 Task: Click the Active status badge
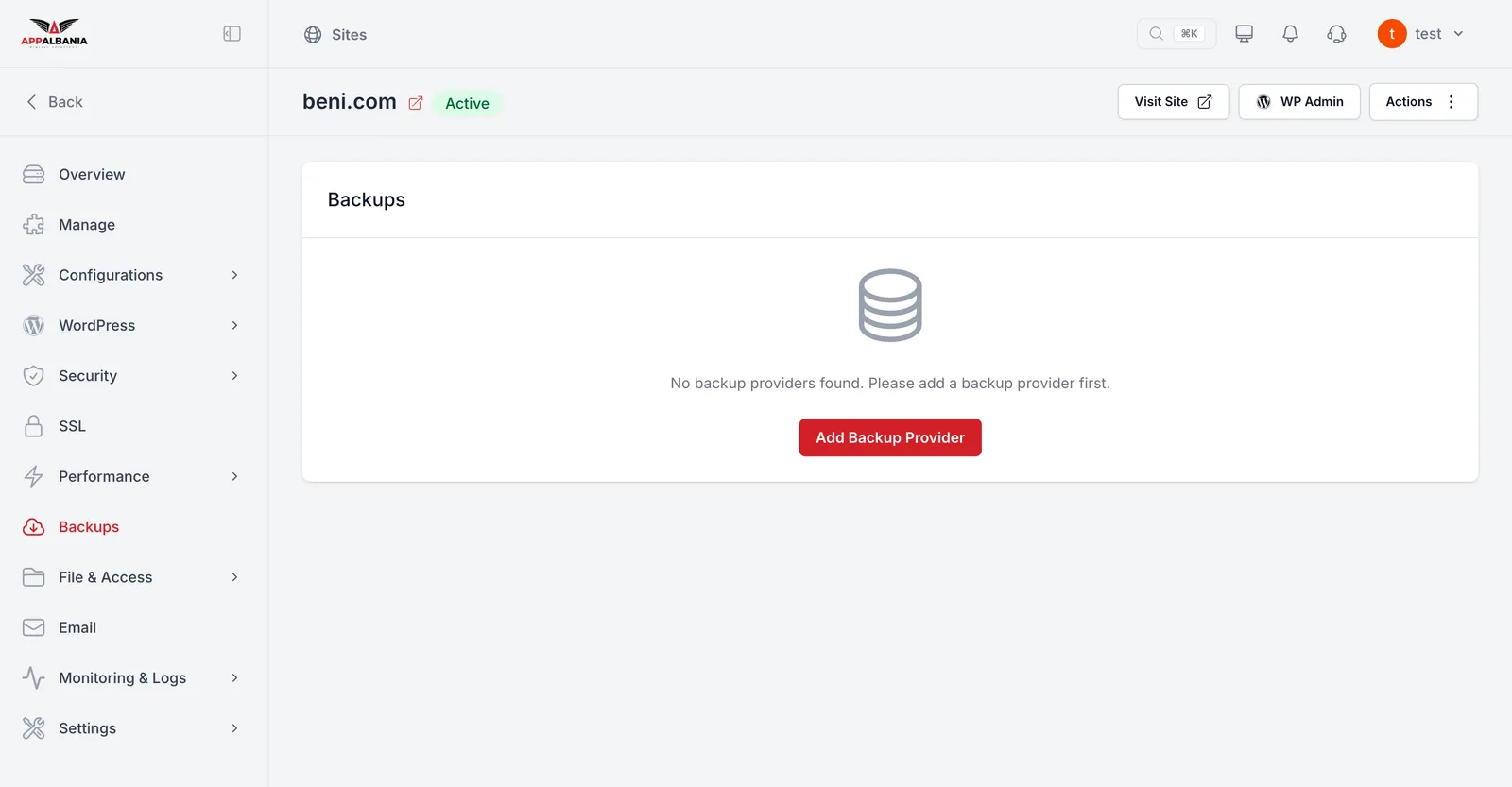(x=468, y=103)
